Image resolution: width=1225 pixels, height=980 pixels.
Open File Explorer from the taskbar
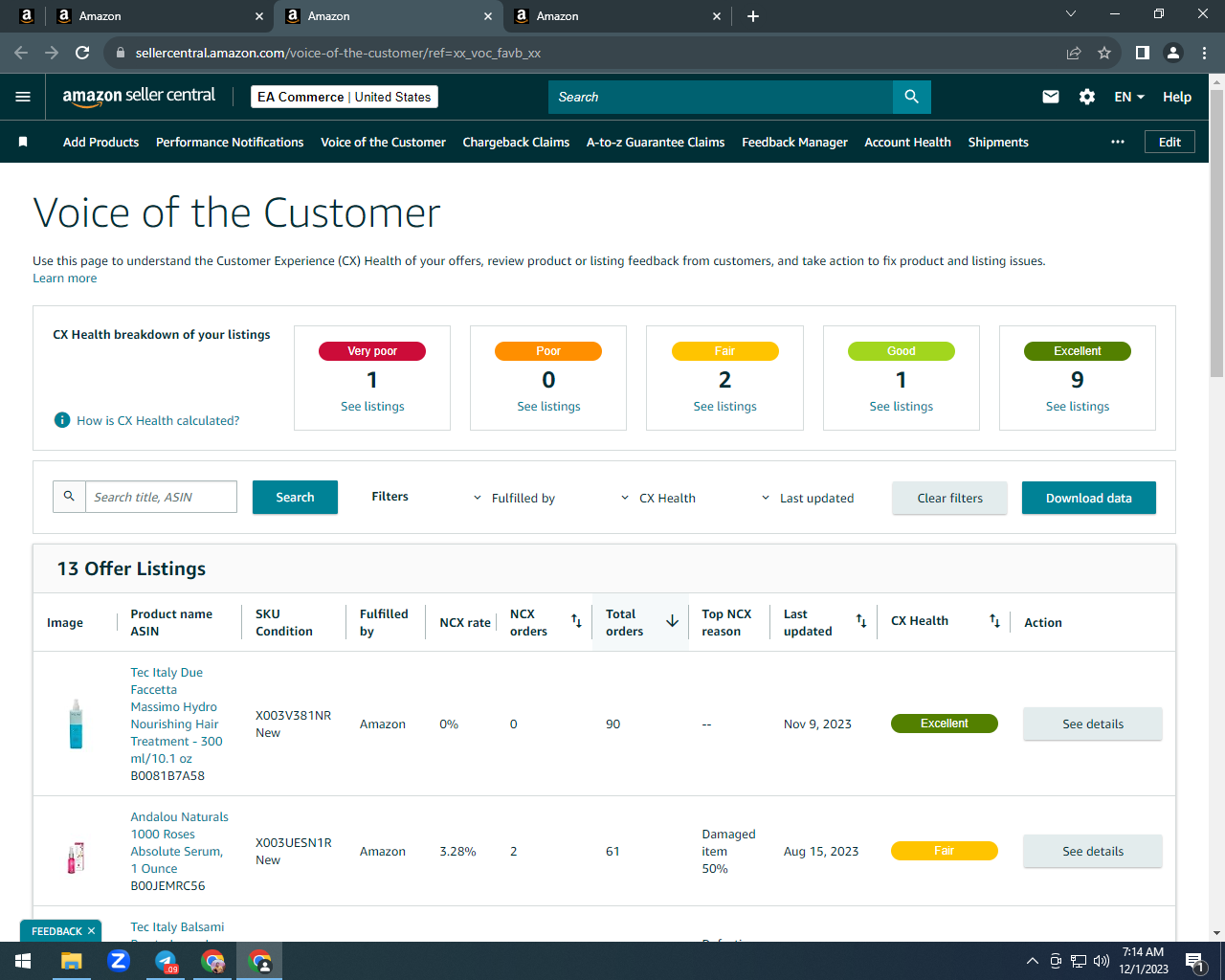[72, 961]
